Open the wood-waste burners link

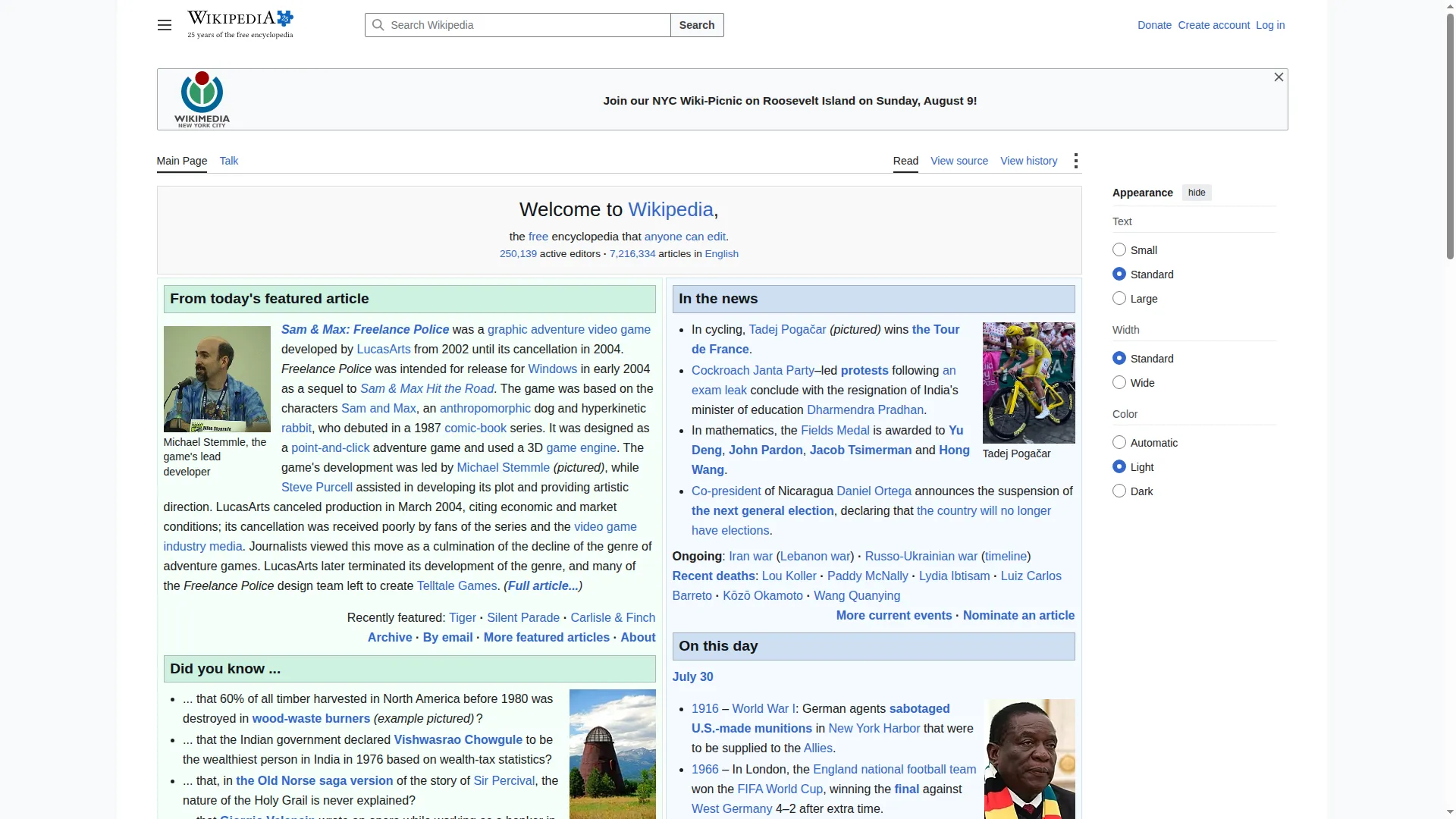(311, 718)
